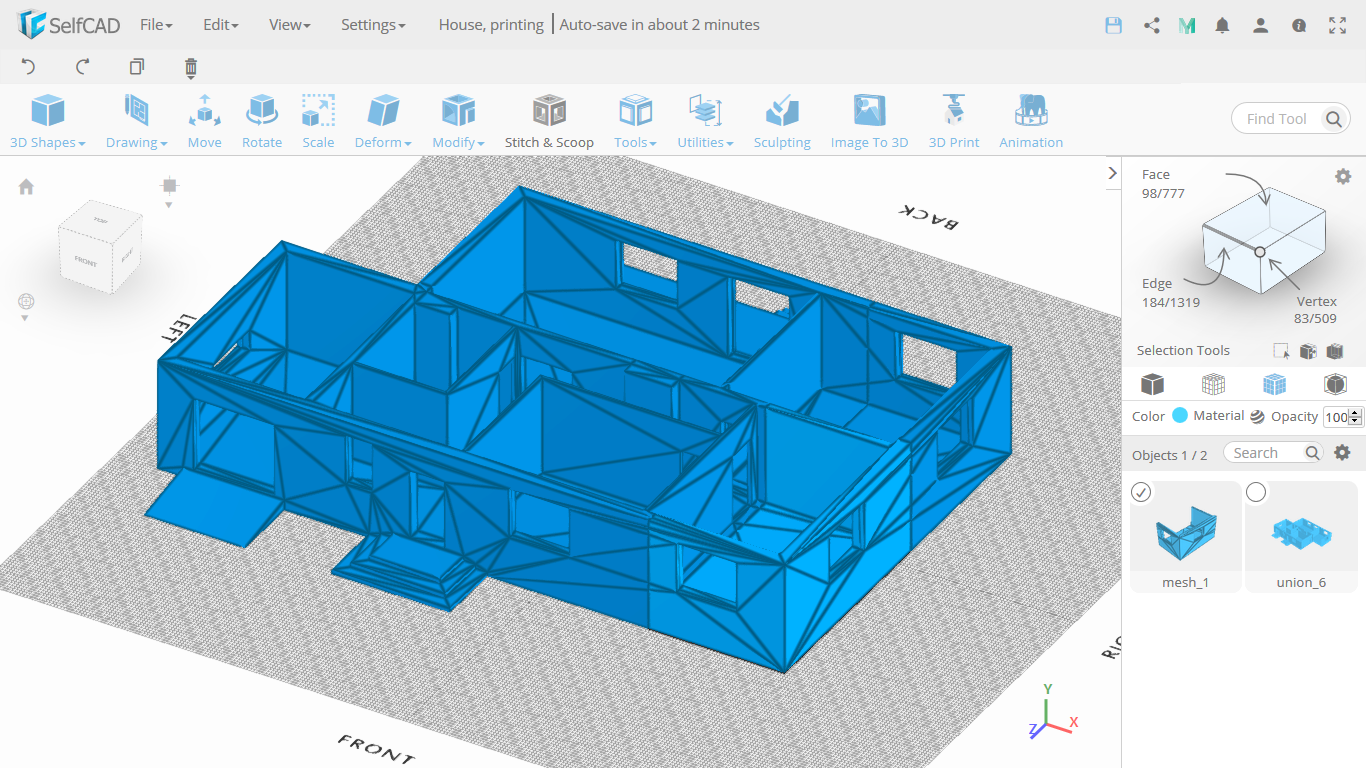Image resolution: width=1366 pixels, height=768 pixels.
Task: Choose the marquee selection tool
Action: 1281,351
